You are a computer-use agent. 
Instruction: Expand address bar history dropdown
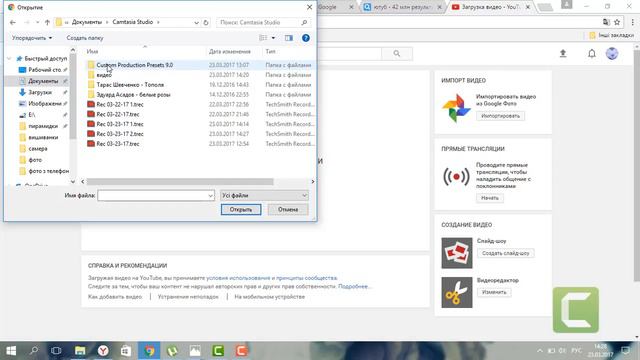tap(196, 22)
